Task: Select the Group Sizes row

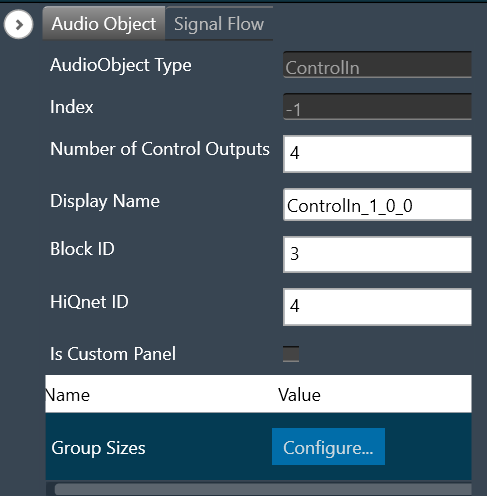Action: coord(258,447)
